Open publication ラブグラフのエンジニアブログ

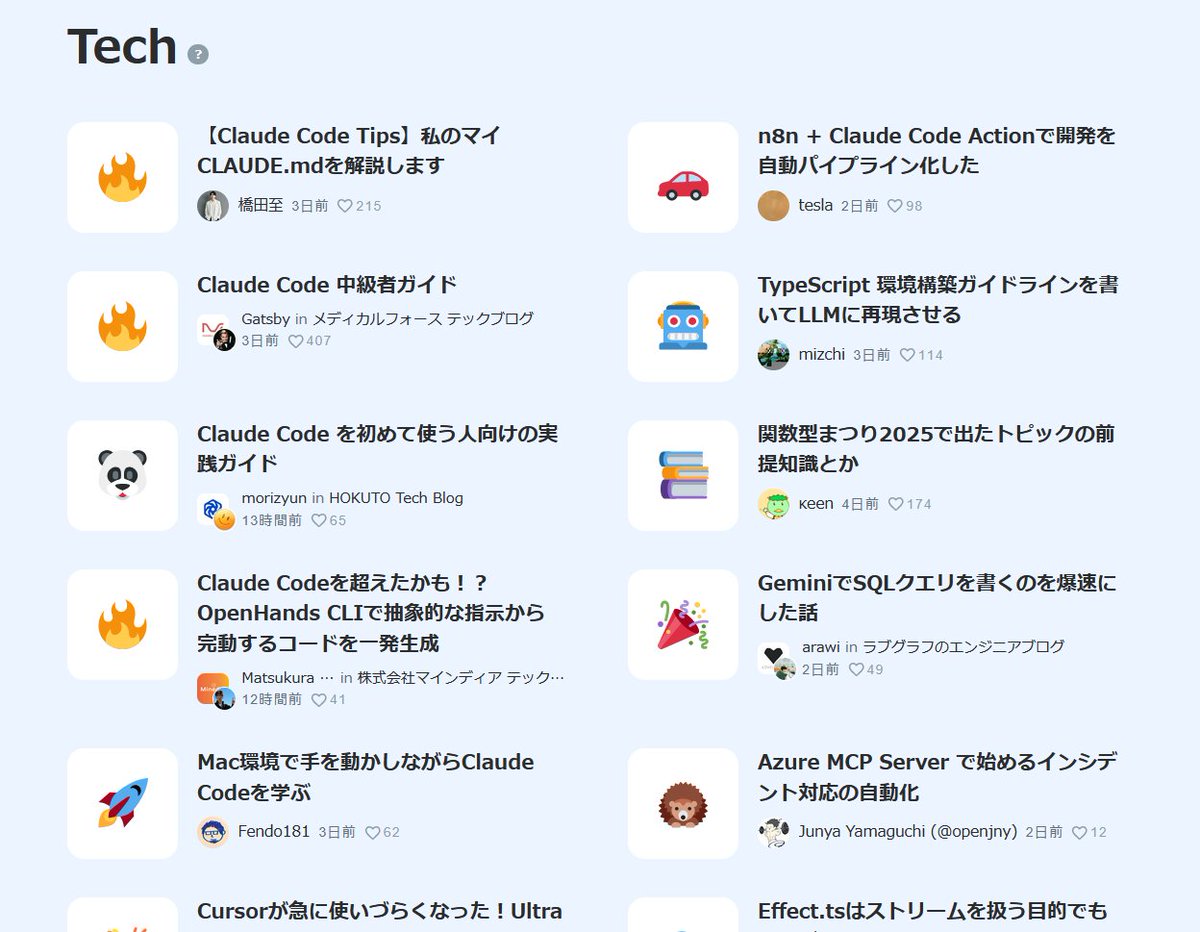[x=963, y=647]
